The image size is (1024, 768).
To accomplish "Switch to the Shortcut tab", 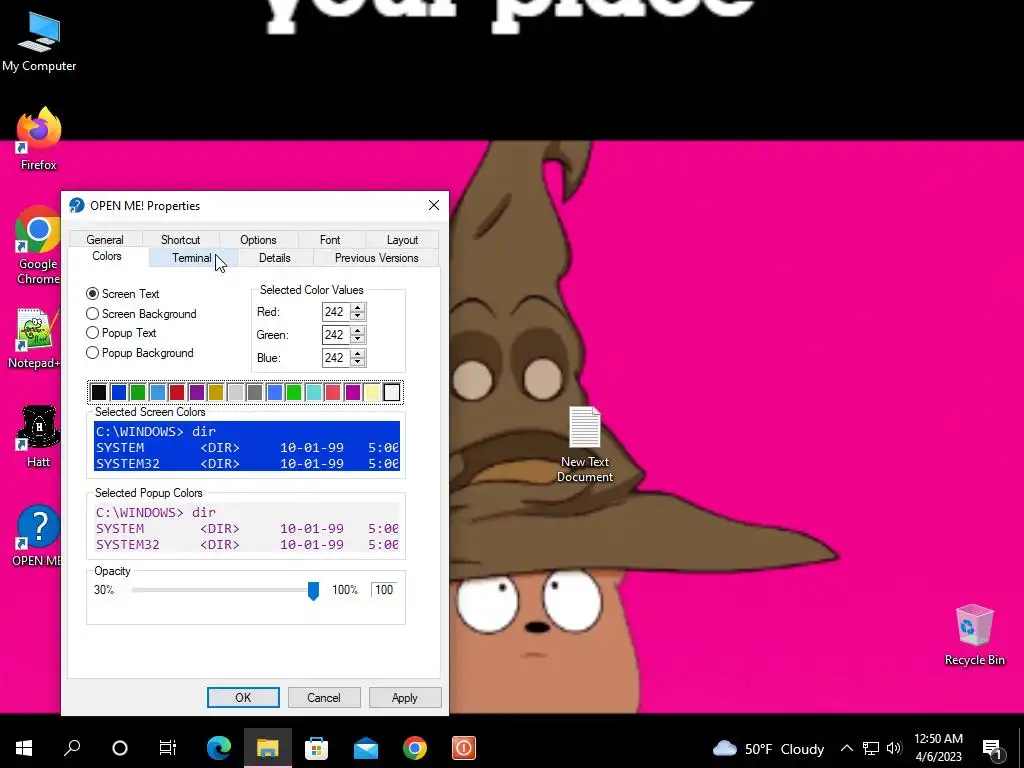I will (181, 240).
